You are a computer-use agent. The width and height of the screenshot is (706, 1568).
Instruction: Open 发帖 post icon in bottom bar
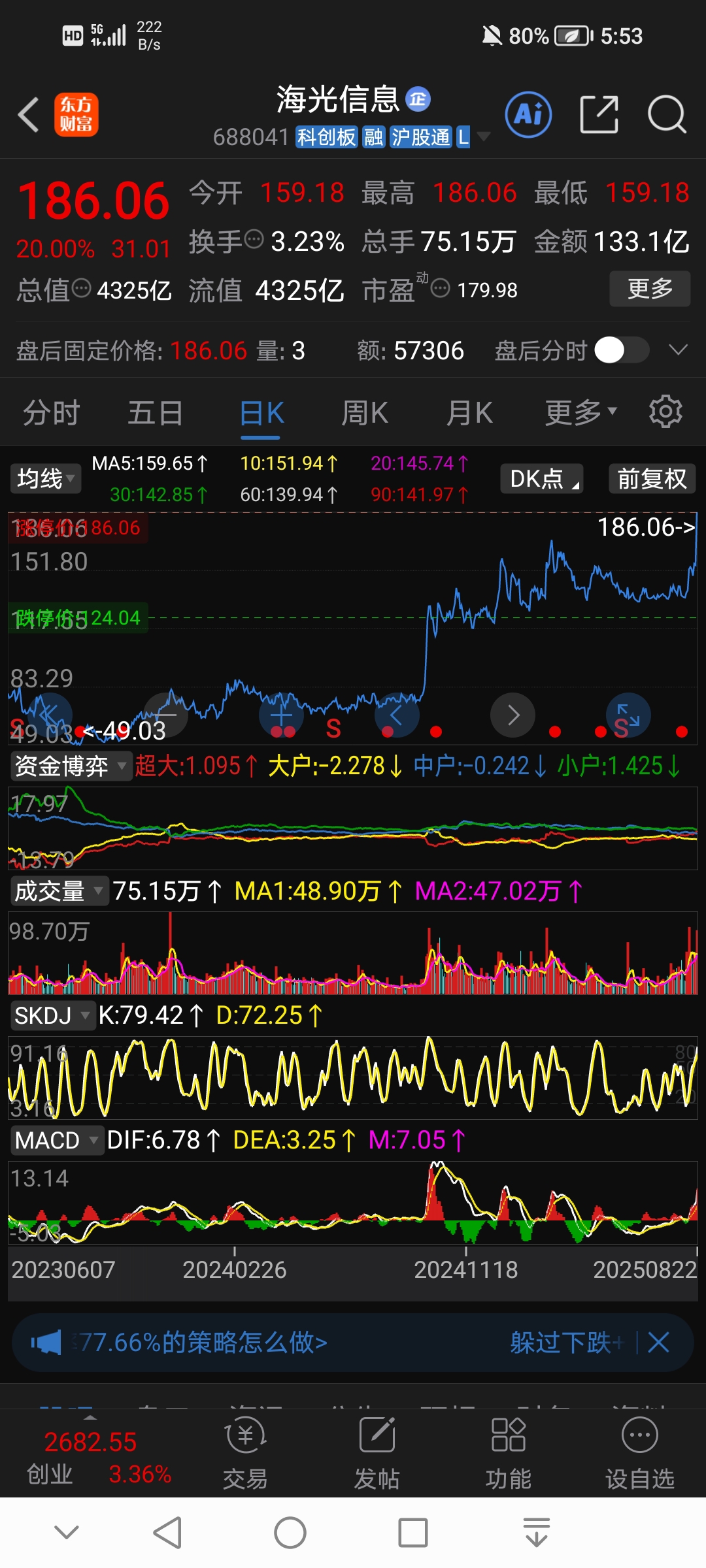(377, 1435)
